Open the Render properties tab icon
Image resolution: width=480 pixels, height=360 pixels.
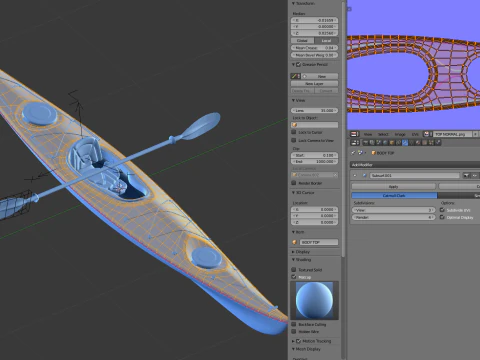click(366, 143)
